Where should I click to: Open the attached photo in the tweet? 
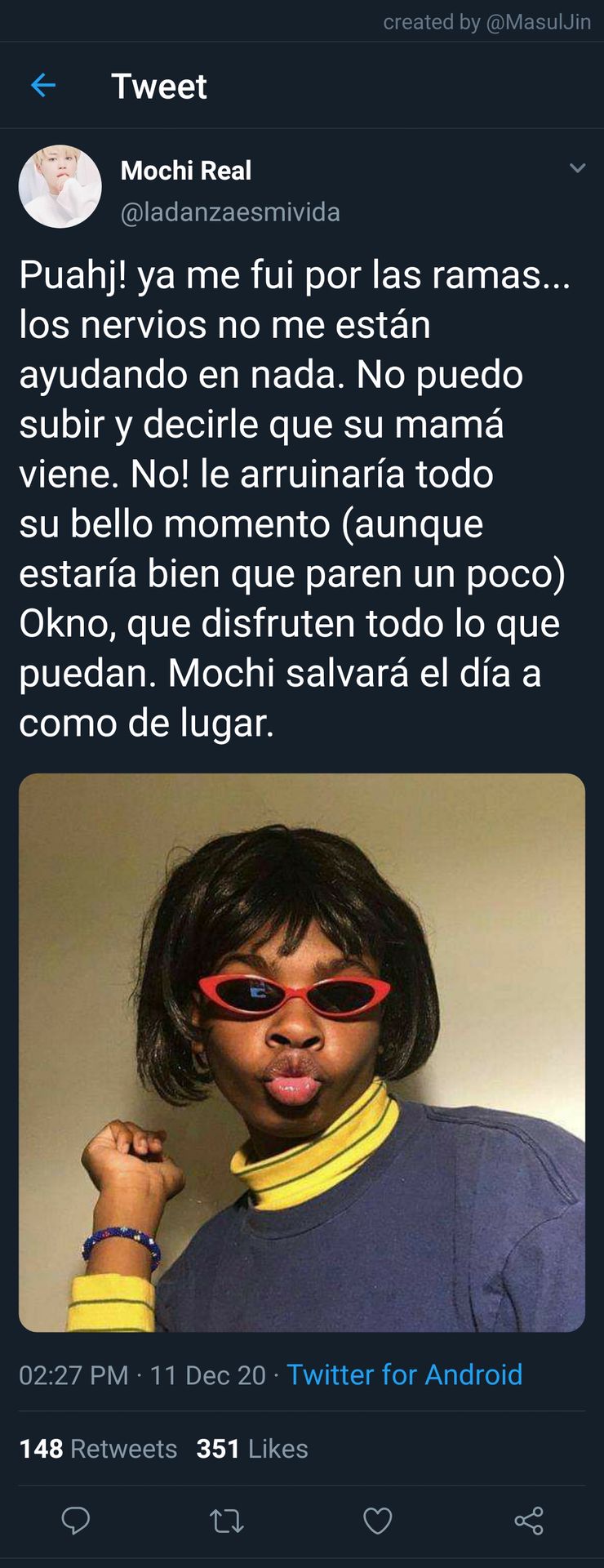[x=302, y=1053]
